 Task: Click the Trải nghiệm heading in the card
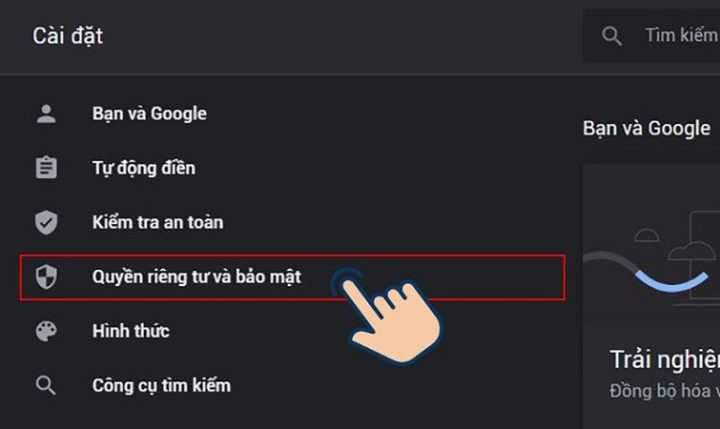pyautogui.click(x=663, y=360)
